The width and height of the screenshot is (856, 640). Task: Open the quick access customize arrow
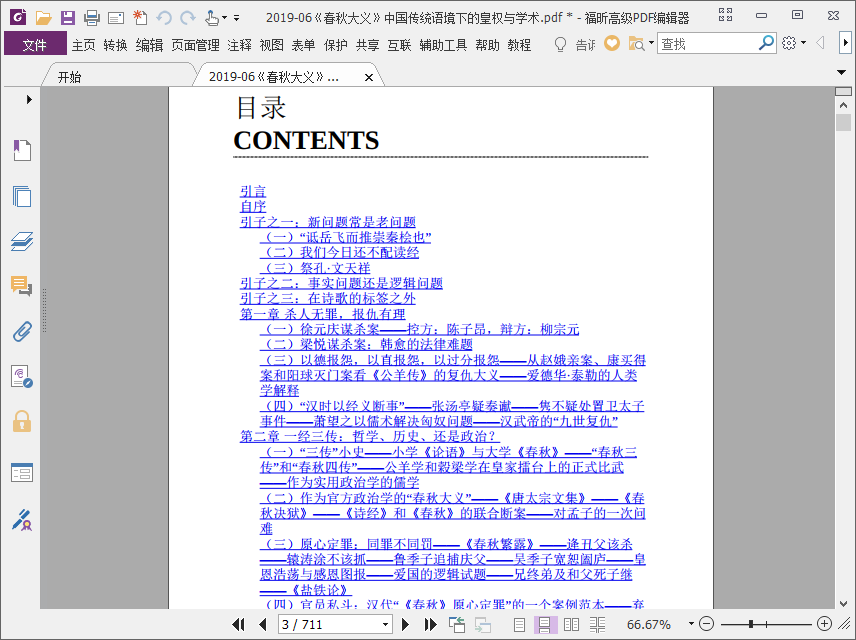(236, 18)
